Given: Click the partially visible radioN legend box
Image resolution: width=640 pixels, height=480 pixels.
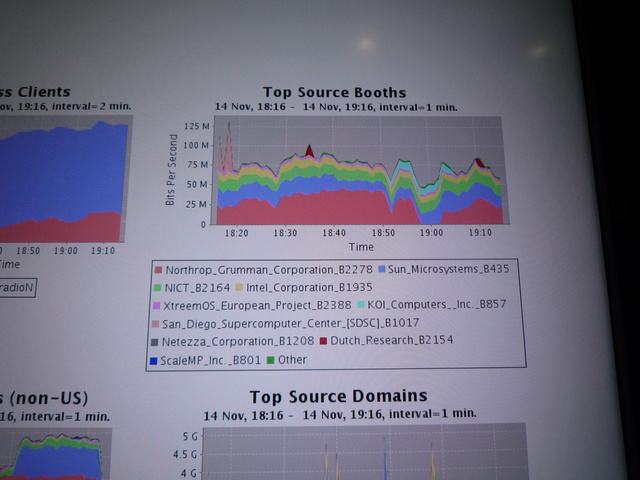Looking at the screenshot, I should tap(17, 288).
